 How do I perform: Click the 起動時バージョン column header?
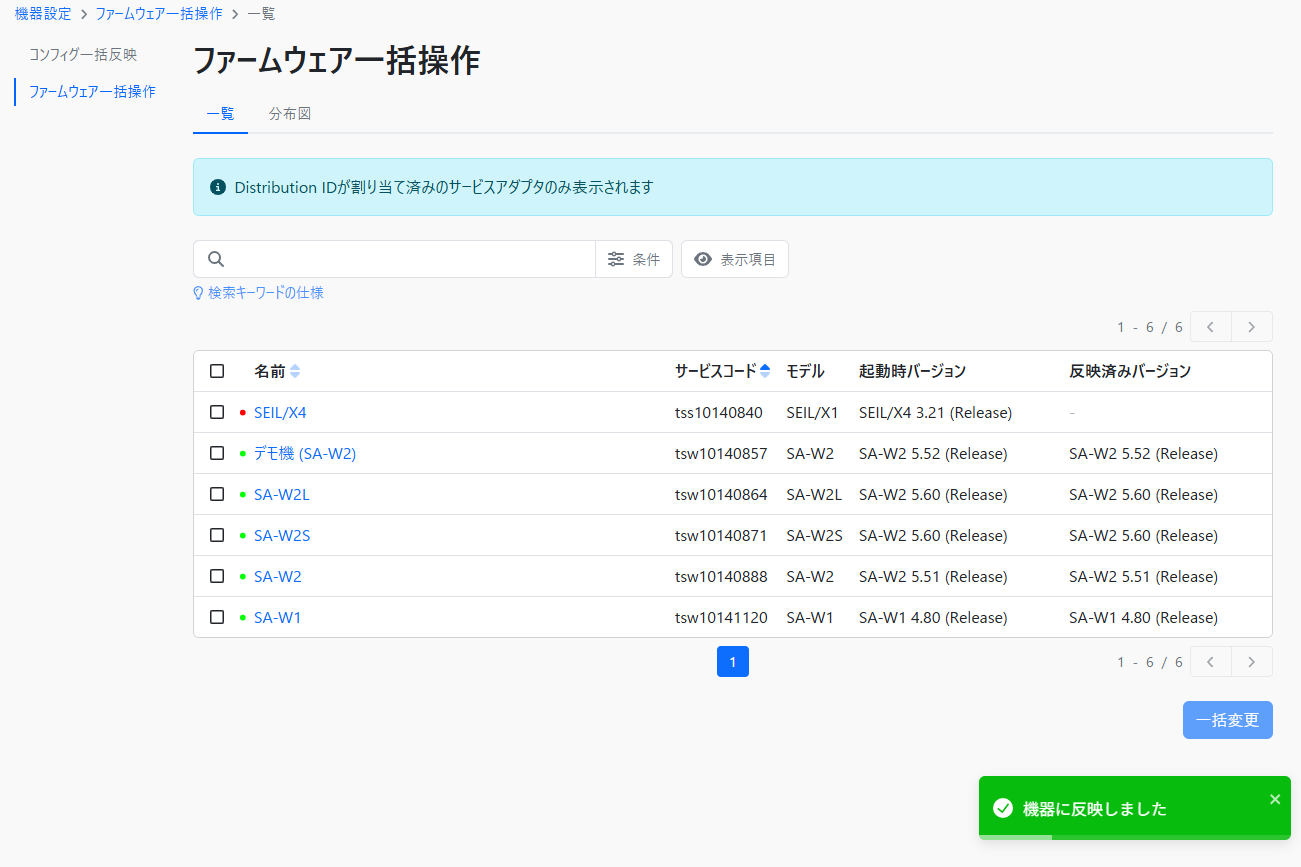click(913, 371)
